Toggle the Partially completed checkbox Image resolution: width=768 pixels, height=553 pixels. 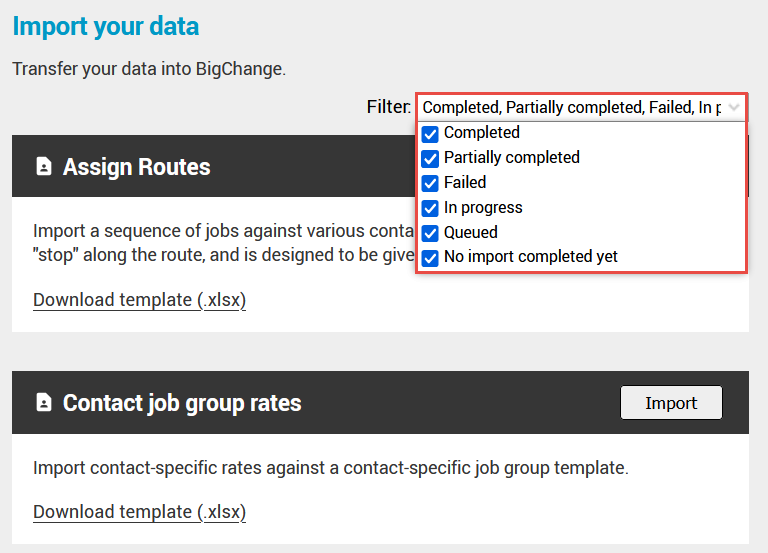point(430,158)
